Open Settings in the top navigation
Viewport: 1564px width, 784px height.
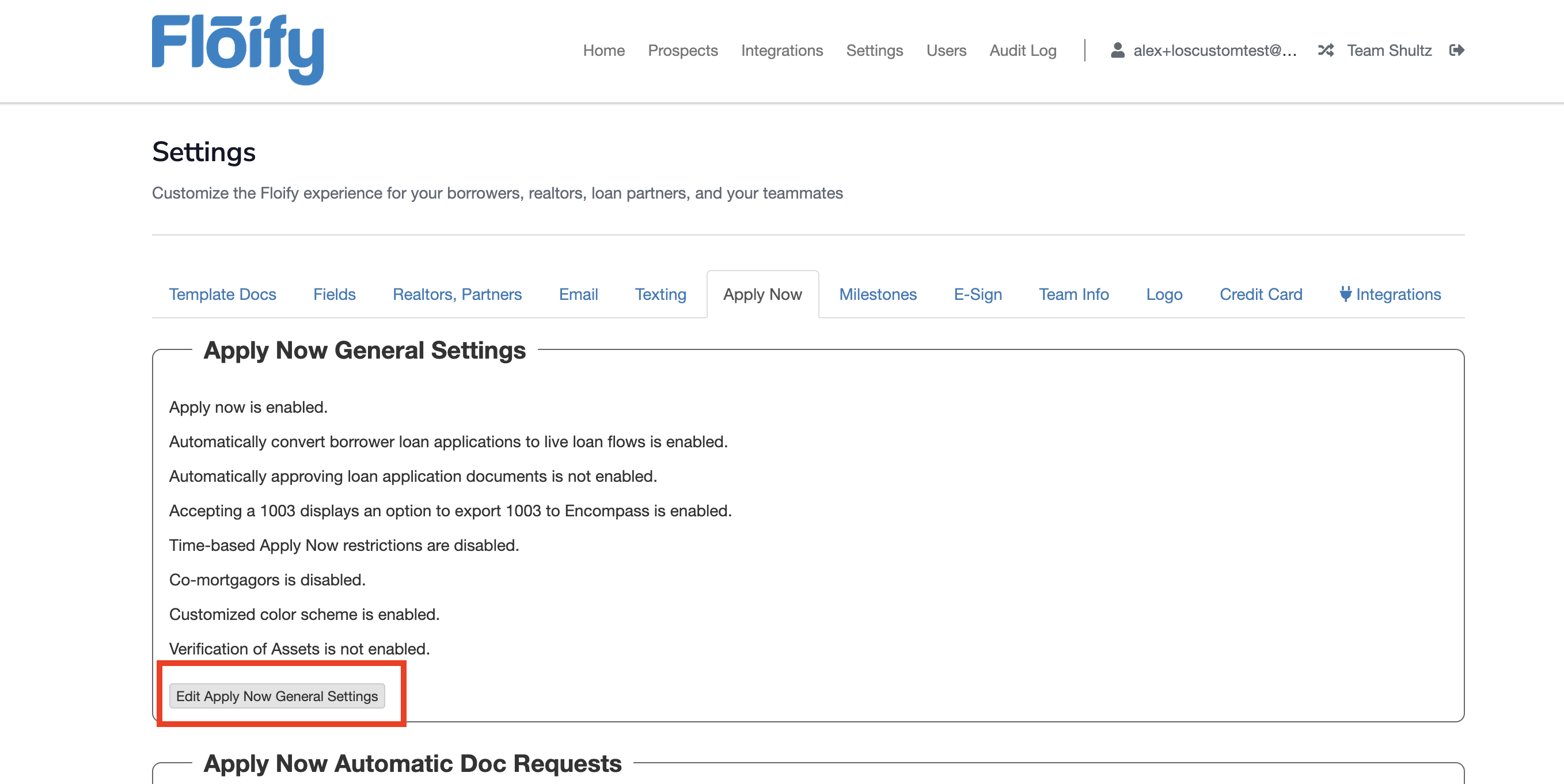[x=874, y=50]
